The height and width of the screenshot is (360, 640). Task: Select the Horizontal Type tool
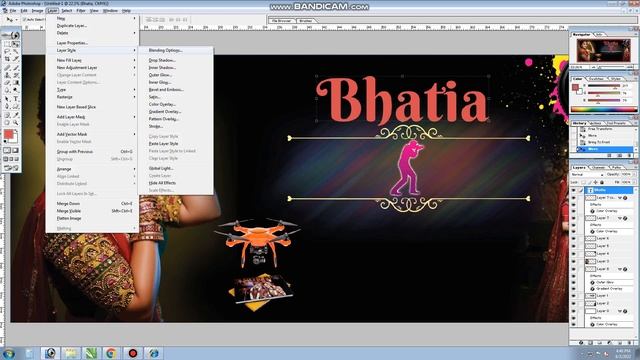[16, 98]
